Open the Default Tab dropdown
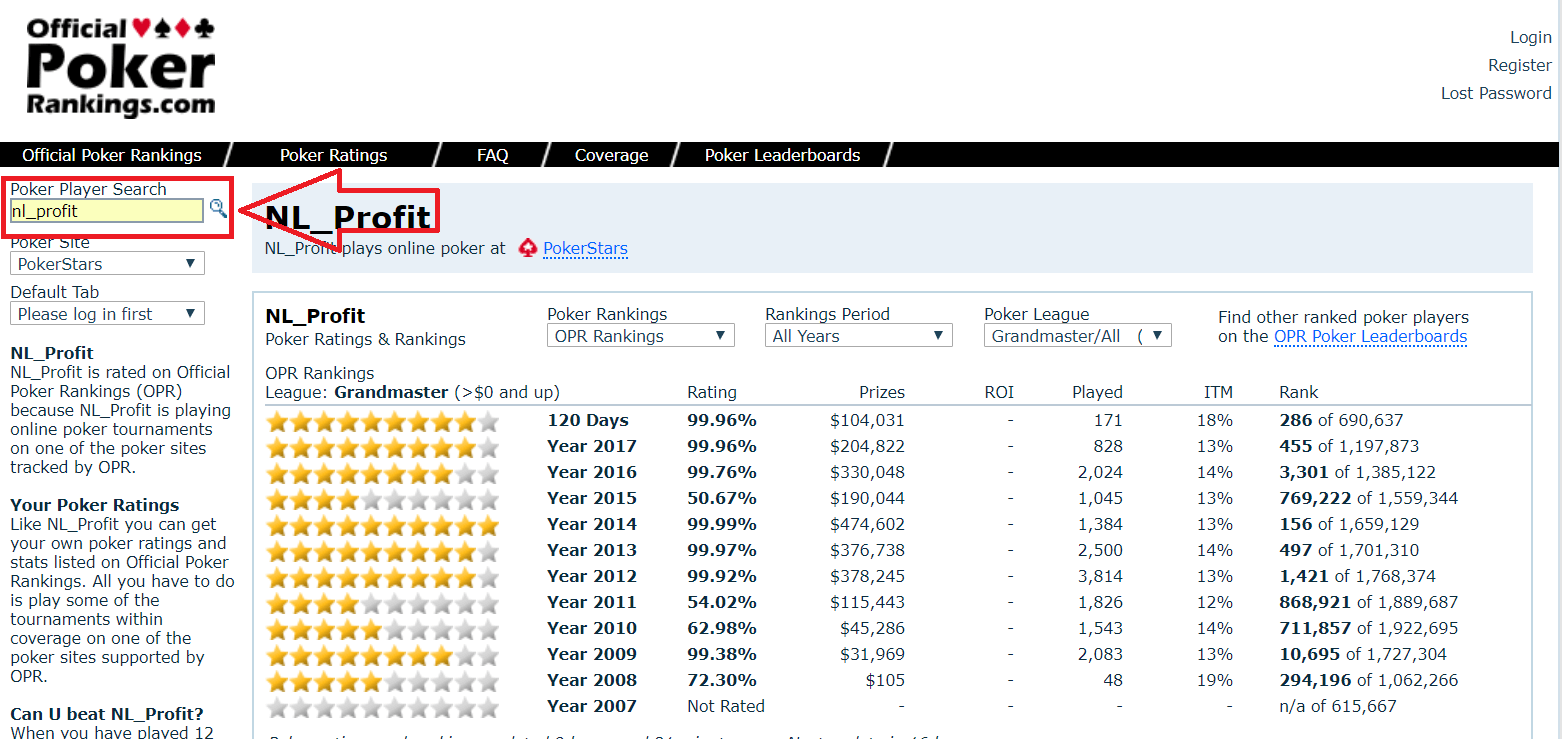This screenshot has width=1562, height=739. click(x=107, y=312)
